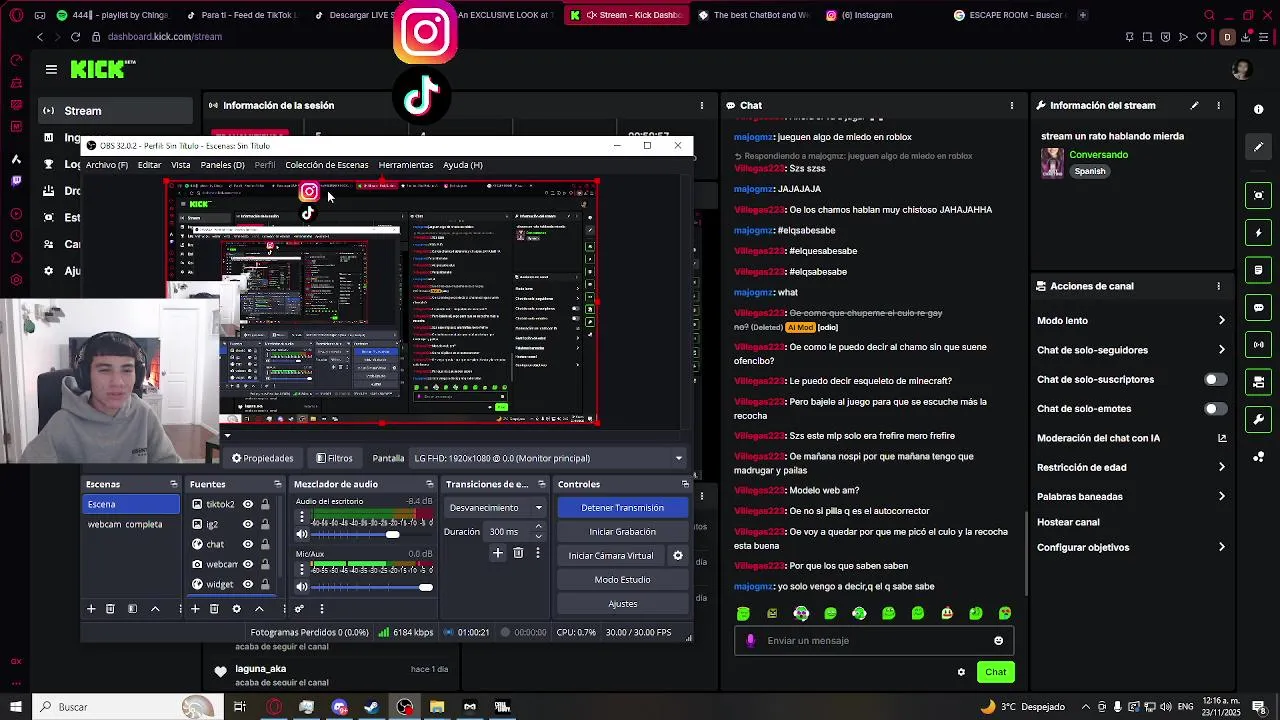Expand Chat de solo-seguidores options

point(1221,350)
